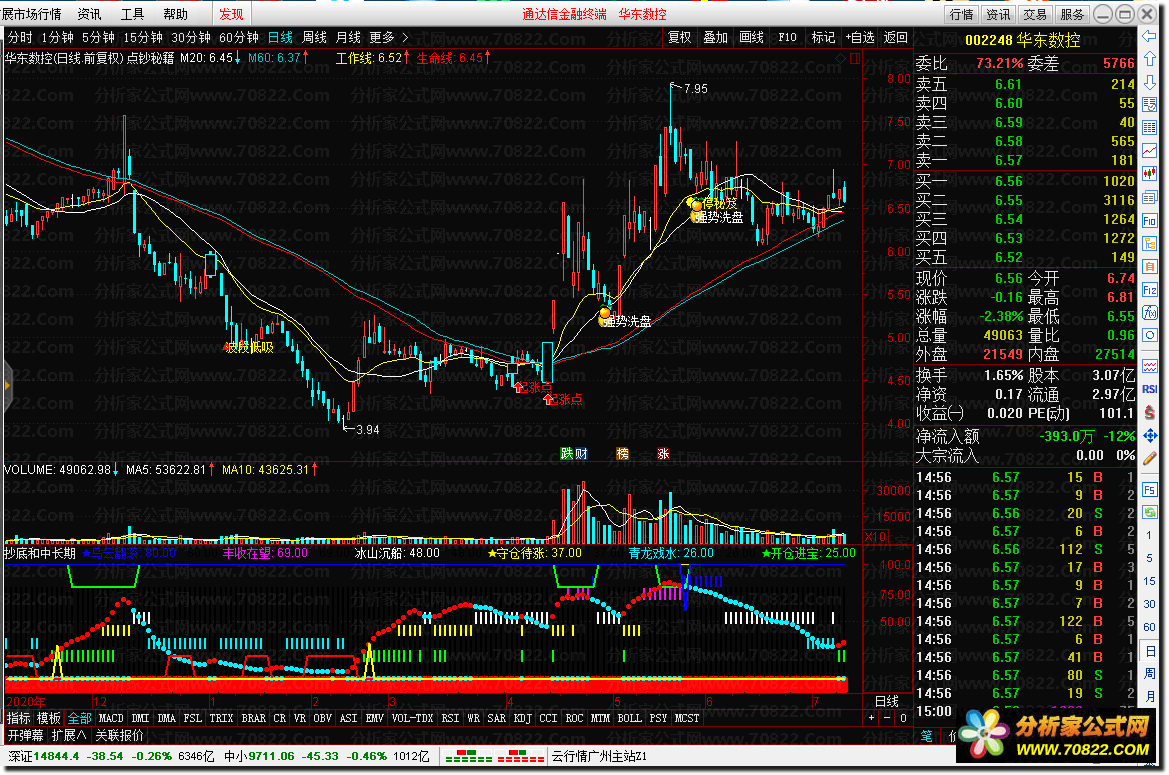Switch to 5分钟 chart period
This screenshot has height=775, width=1169.
(x=98, y=37)
